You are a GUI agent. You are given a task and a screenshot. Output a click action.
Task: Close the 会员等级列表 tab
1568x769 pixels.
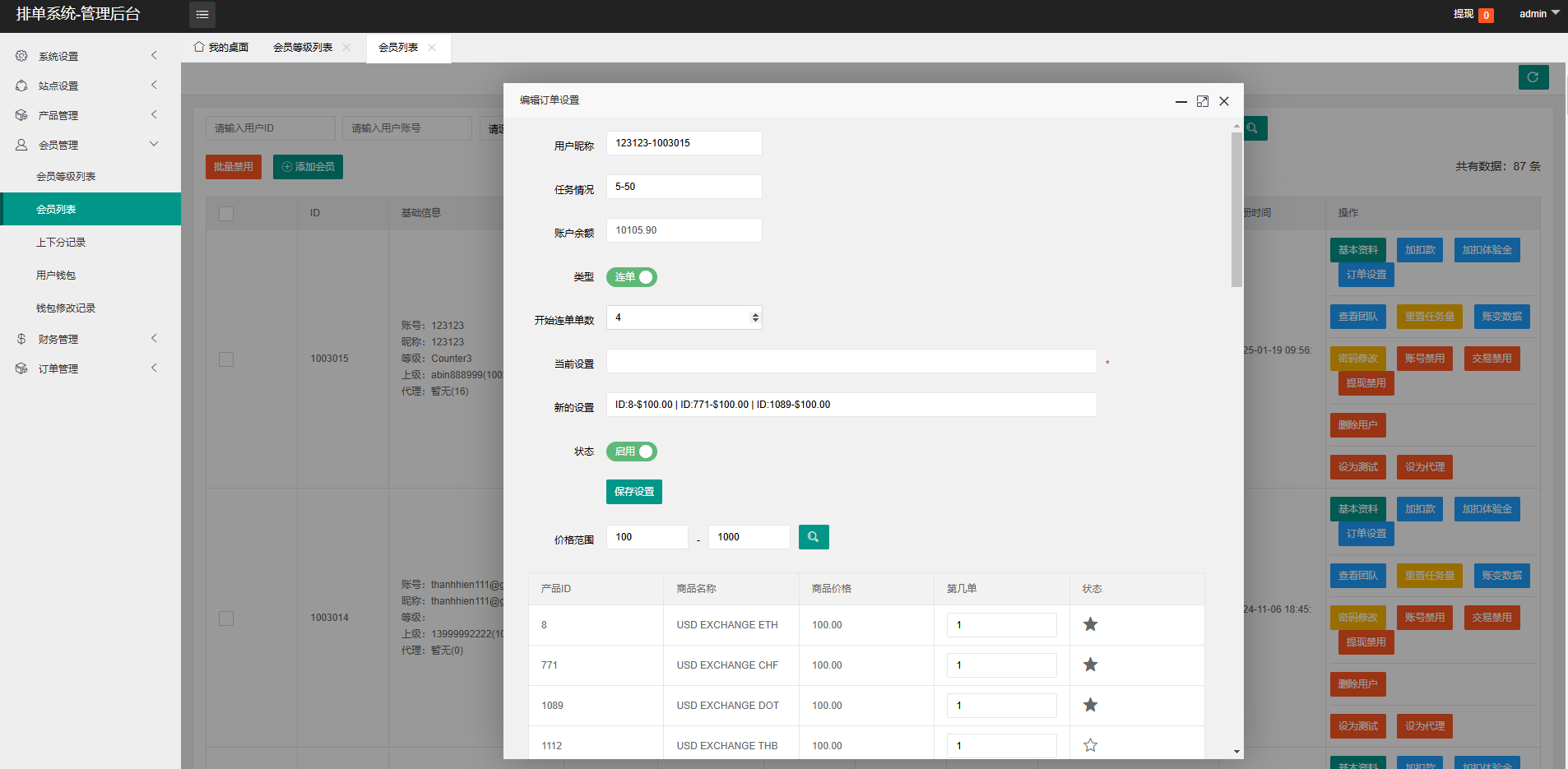pos(346,48)
